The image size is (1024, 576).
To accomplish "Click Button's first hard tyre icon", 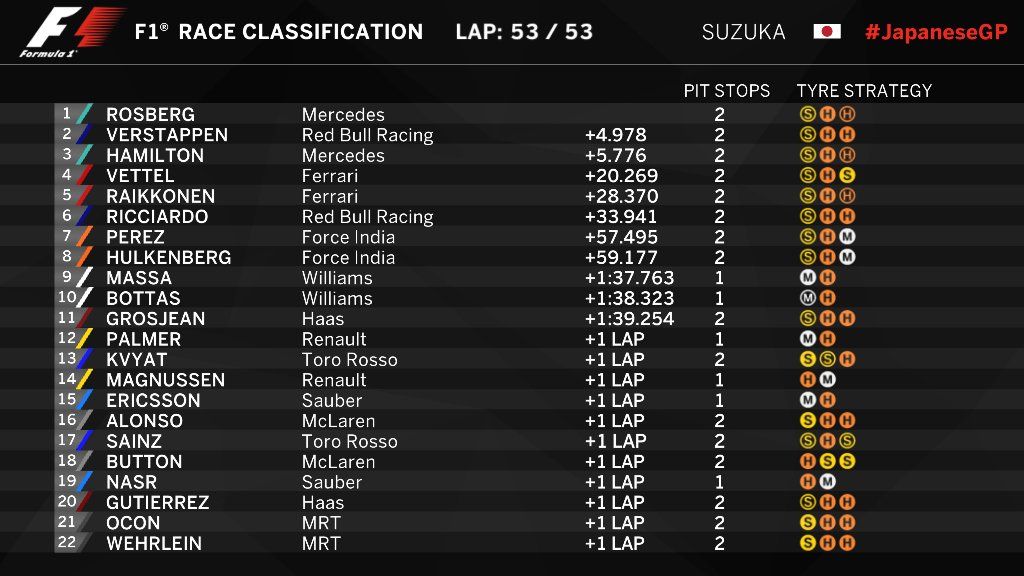I will tap(807, 461).
